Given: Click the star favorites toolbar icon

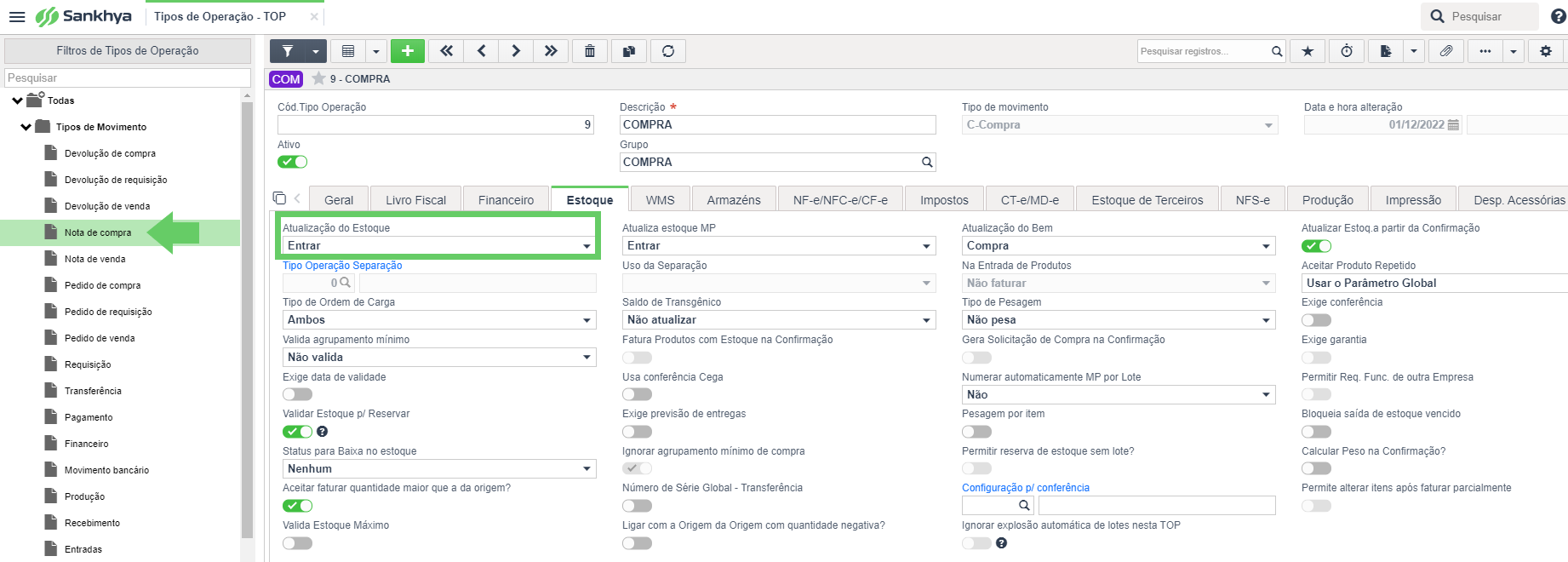Looking at the screenshot, I should (1308, 51).
